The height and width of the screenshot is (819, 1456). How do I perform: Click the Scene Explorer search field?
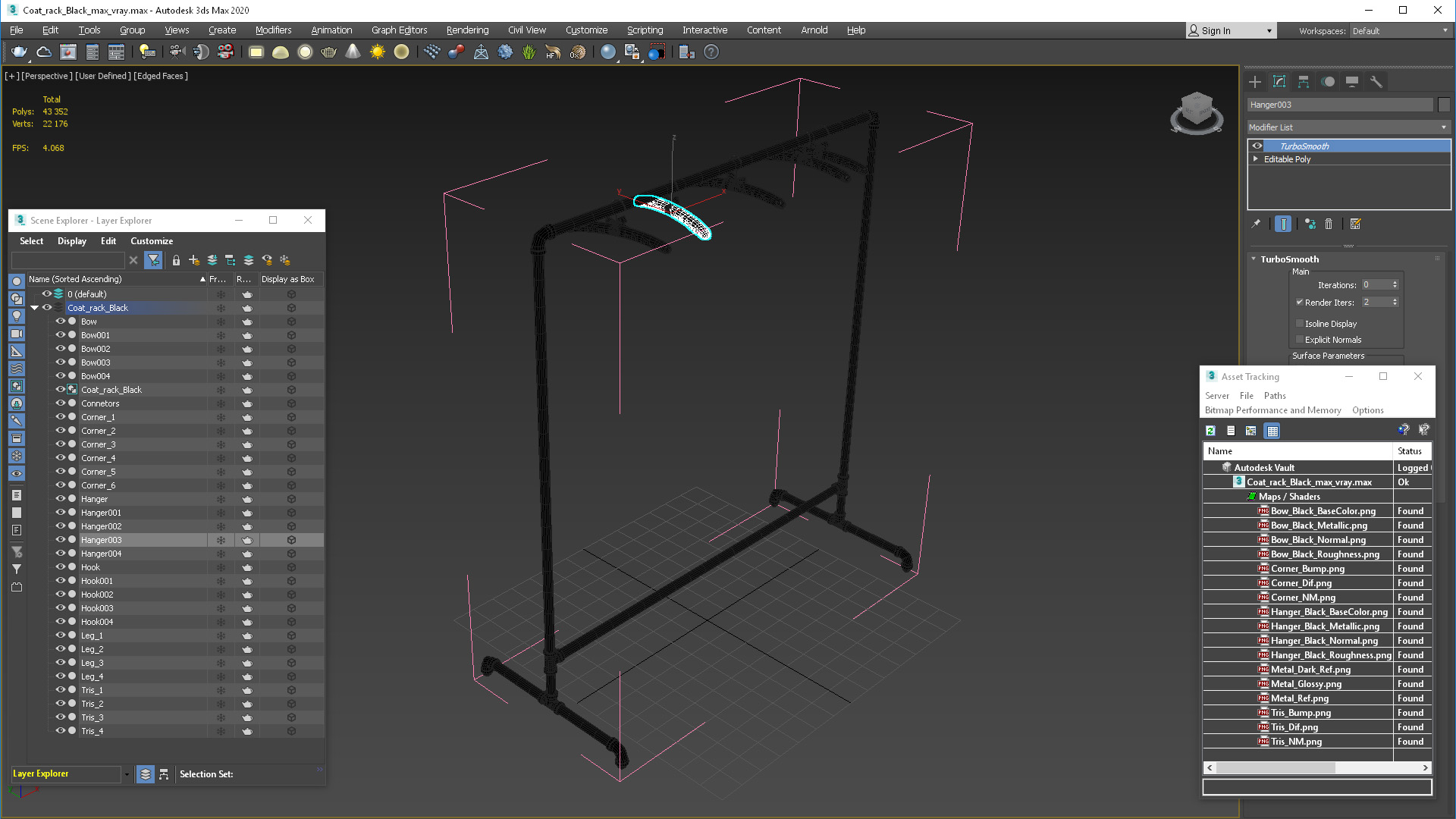coord(68,260)
